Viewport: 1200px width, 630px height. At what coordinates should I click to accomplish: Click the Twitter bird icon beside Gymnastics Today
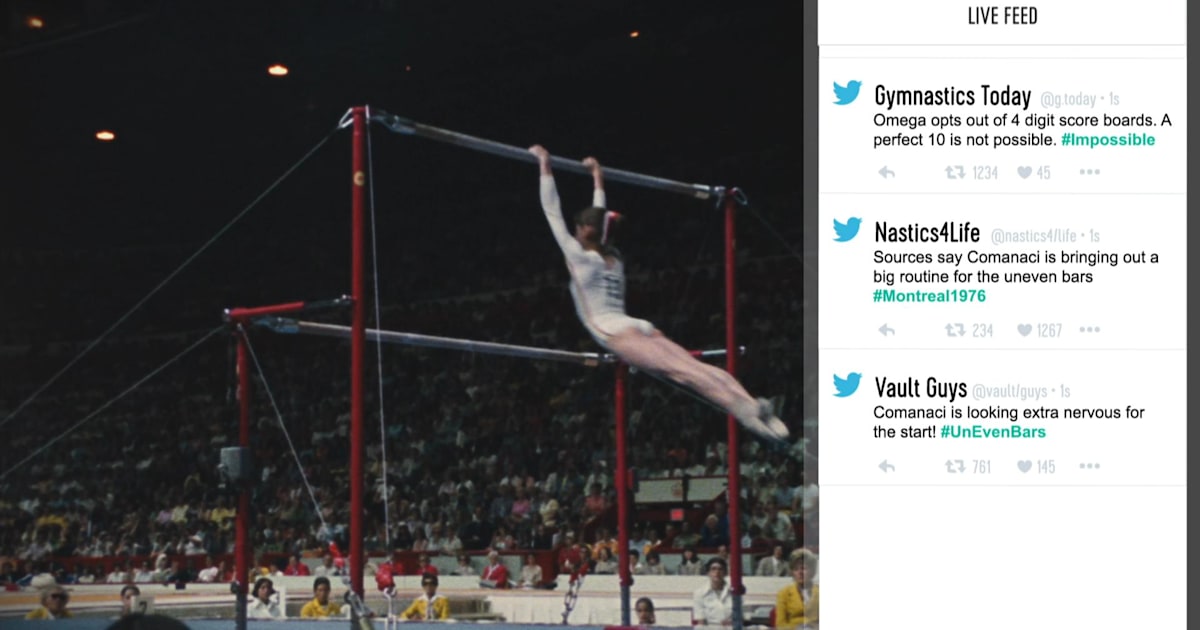coord(847,93)
